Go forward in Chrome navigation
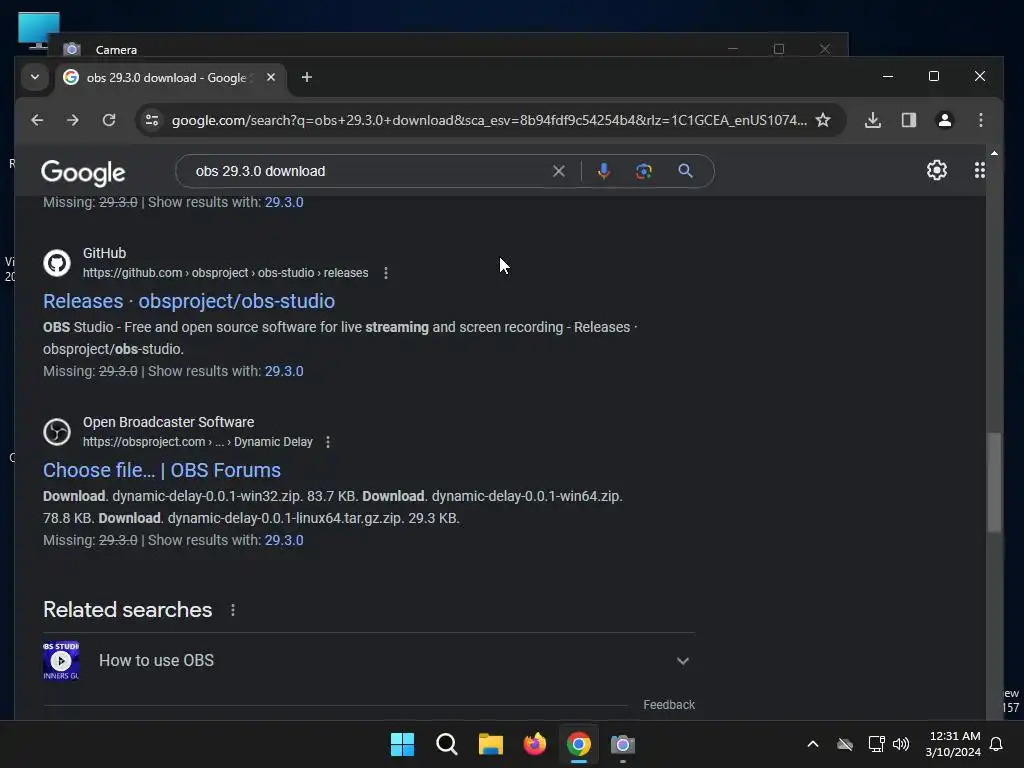The height and width of the screenshot is (768, 1024). pyautogui.click(x=72, y=120)
